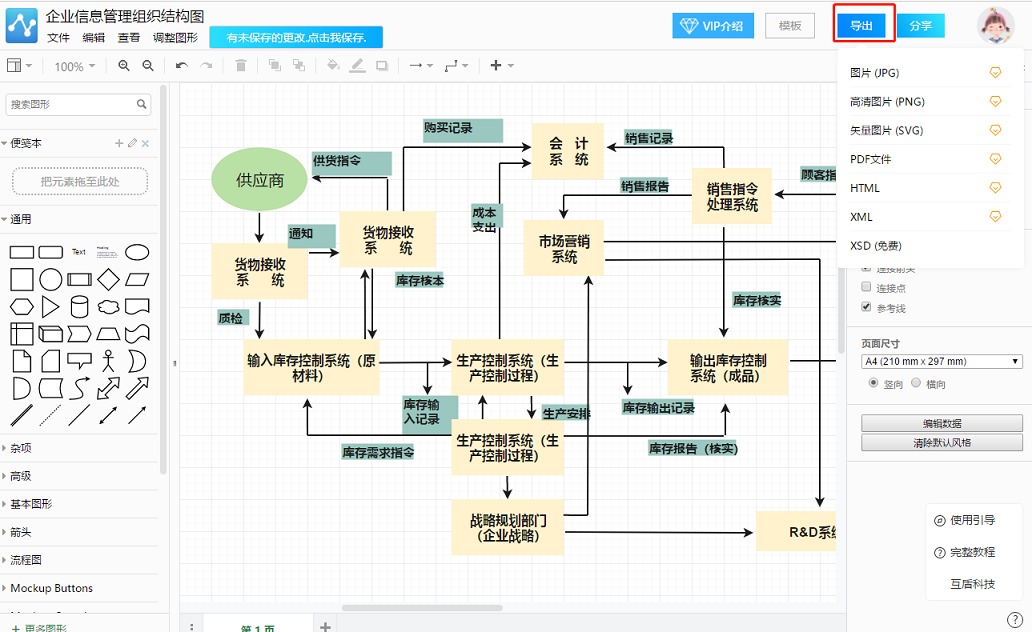Click the 清除默认风格 button
Screen dimensions: 1032x632
tap(942, 442)
